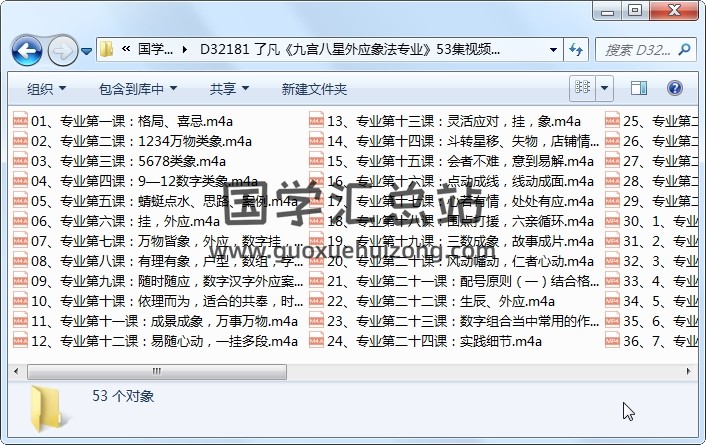Screen dimensions: 706x445
Task: Click the help question mark icon
Action: 674,89
